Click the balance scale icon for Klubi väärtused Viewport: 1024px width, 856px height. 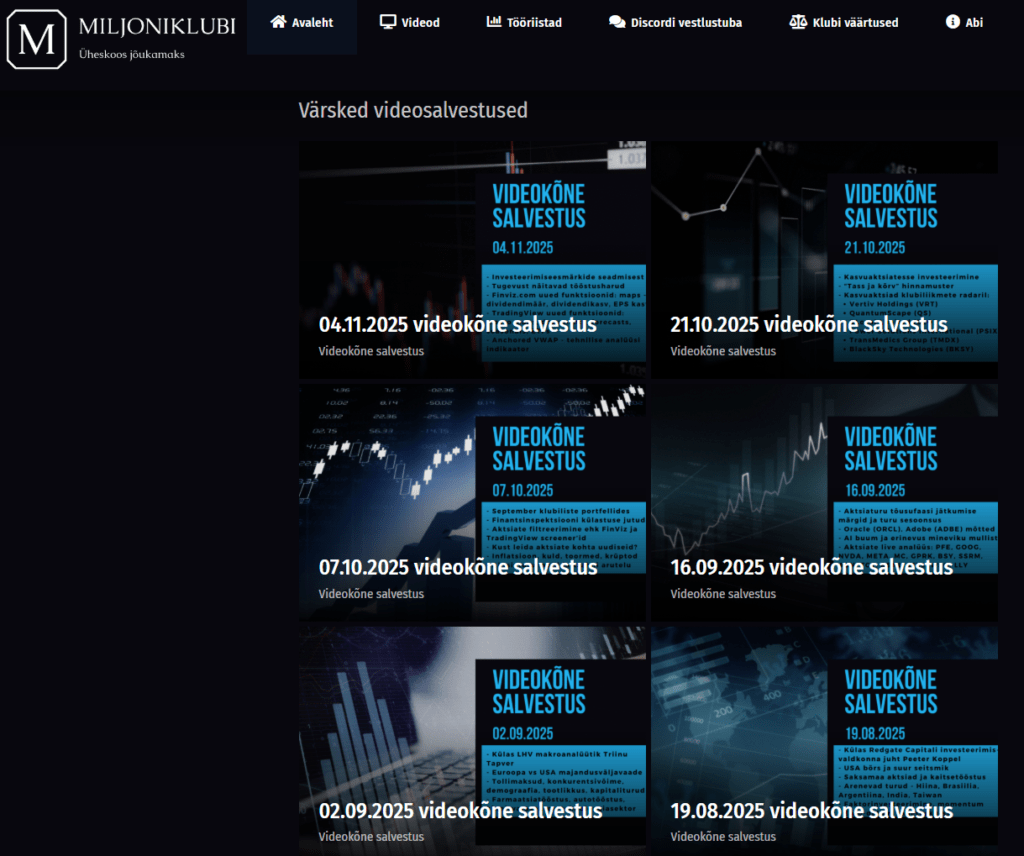click(797, 22)
